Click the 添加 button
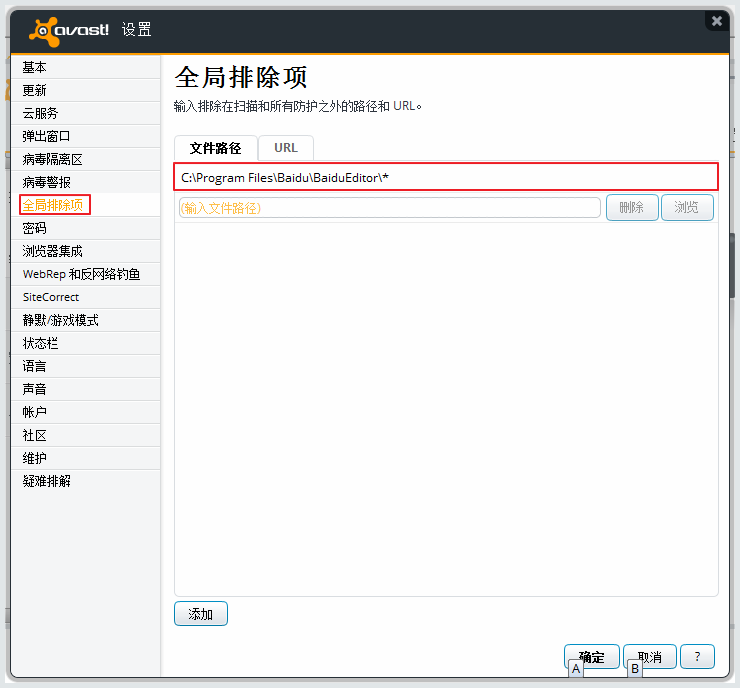Image resolution: width=740 pixels, height=688 pixels. click(x=201, y=613)
